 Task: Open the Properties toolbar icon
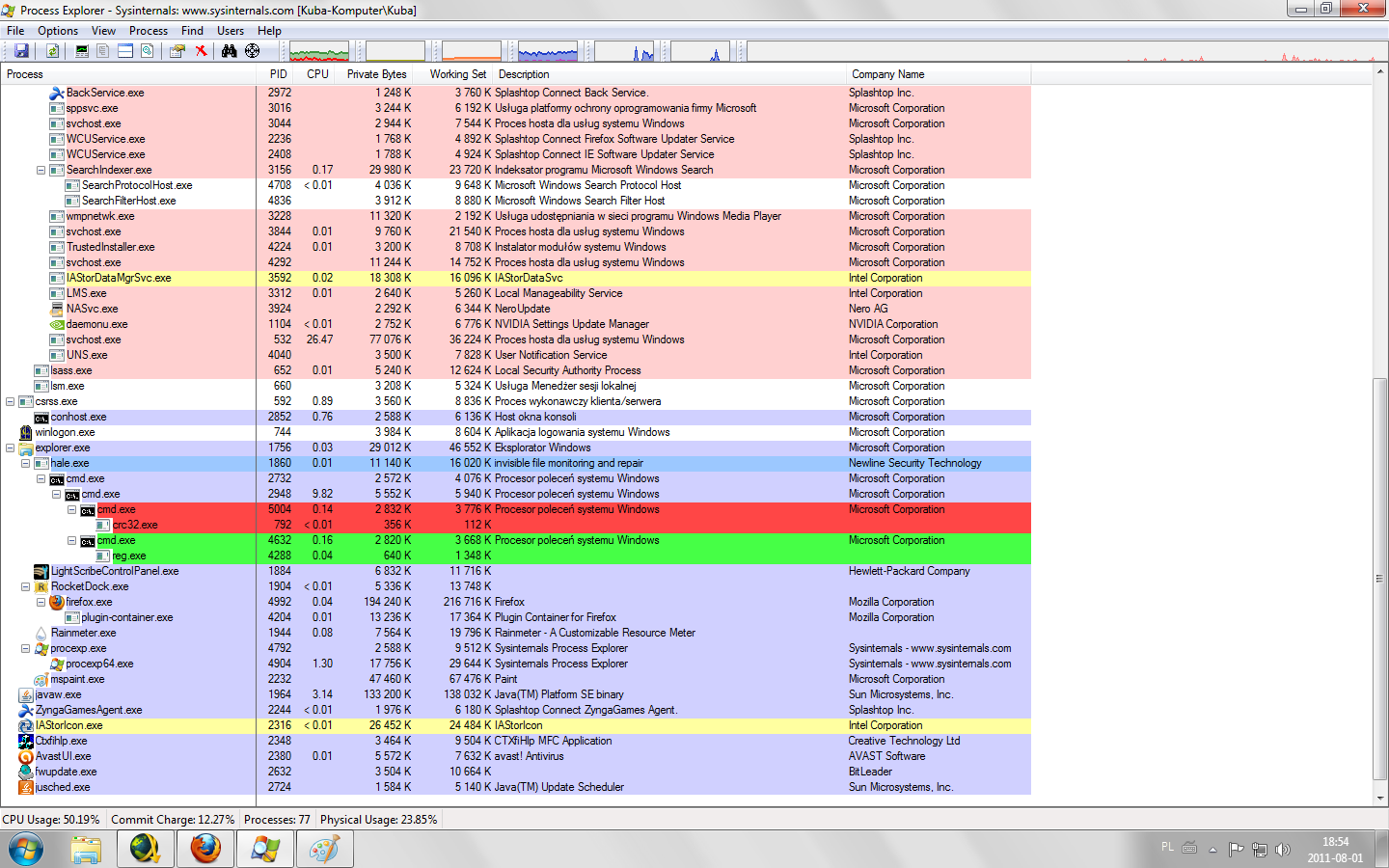[177, 51]
